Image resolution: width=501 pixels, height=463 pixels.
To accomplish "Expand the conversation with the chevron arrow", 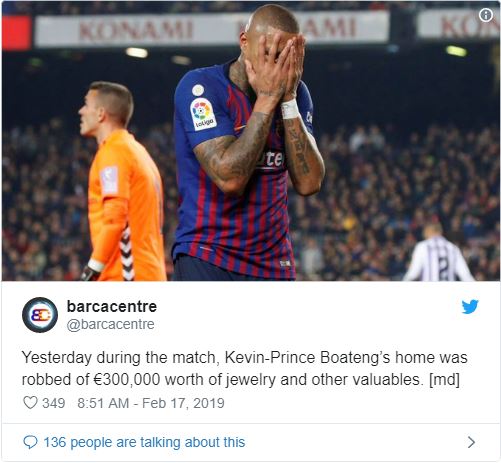I will click(471, 442).
